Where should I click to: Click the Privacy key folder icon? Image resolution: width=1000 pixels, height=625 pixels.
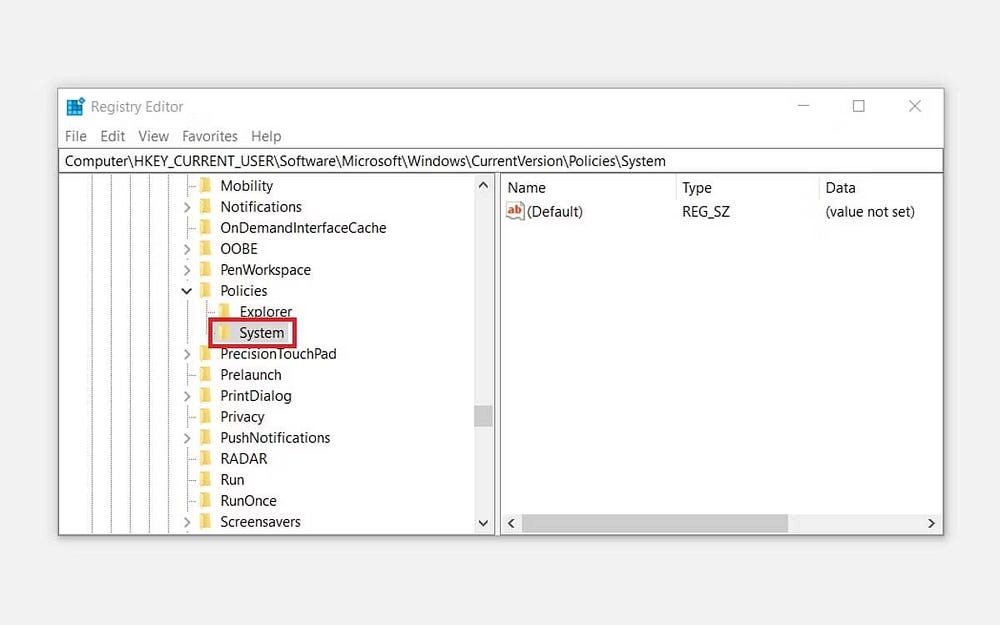(207, 416)
